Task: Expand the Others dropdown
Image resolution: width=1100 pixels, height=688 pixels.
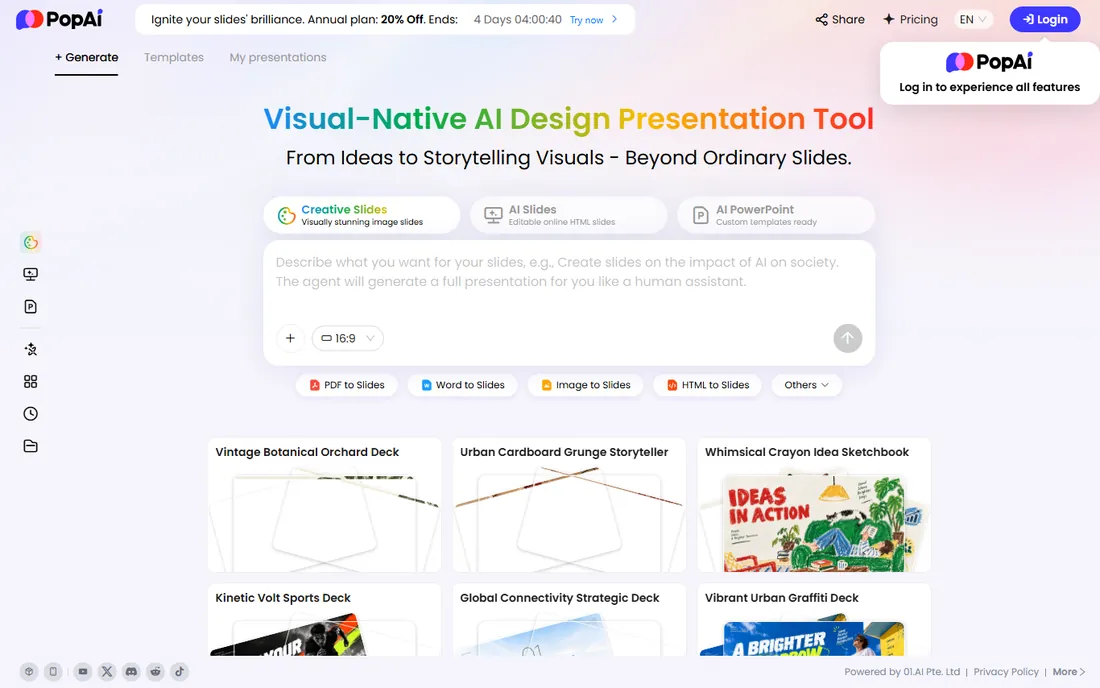Action: point(807,385)
